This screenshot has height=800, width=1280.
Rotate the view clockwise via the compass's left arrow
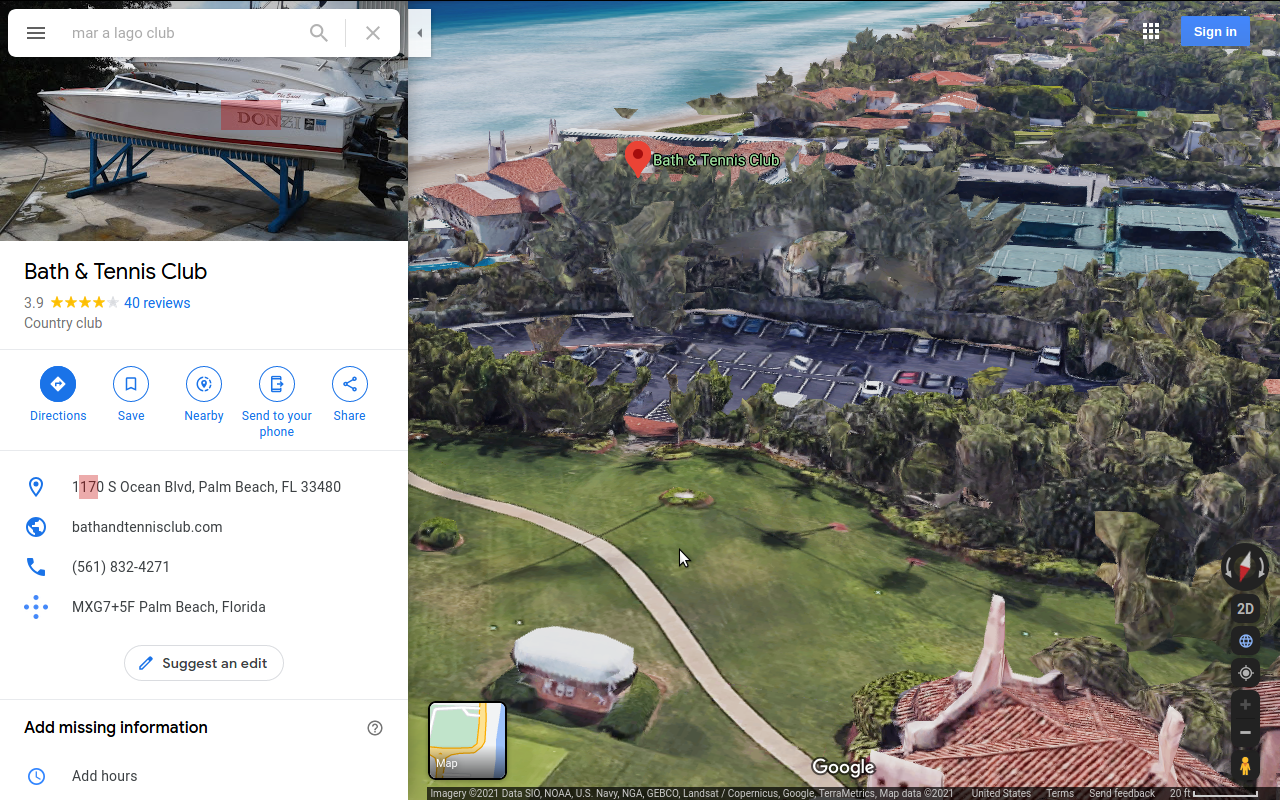[x=1229, y=567]
